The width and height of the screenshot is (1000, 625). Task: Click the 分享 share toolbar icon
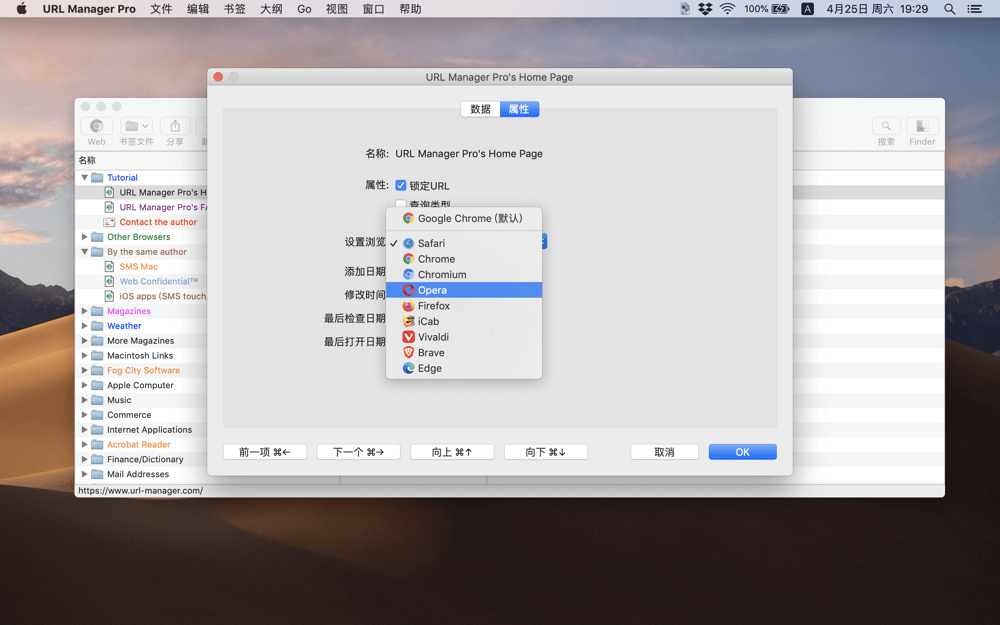(x=175, y=126)
